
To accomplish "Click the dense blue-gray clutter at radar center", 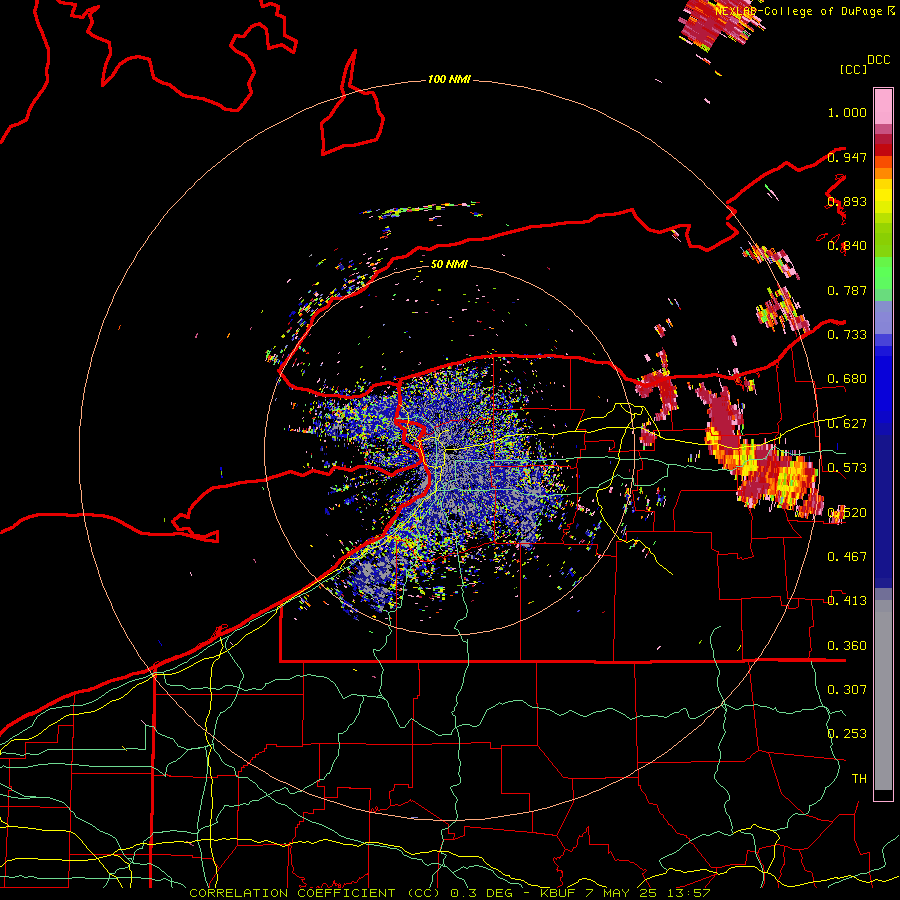I will click(453, 465).
